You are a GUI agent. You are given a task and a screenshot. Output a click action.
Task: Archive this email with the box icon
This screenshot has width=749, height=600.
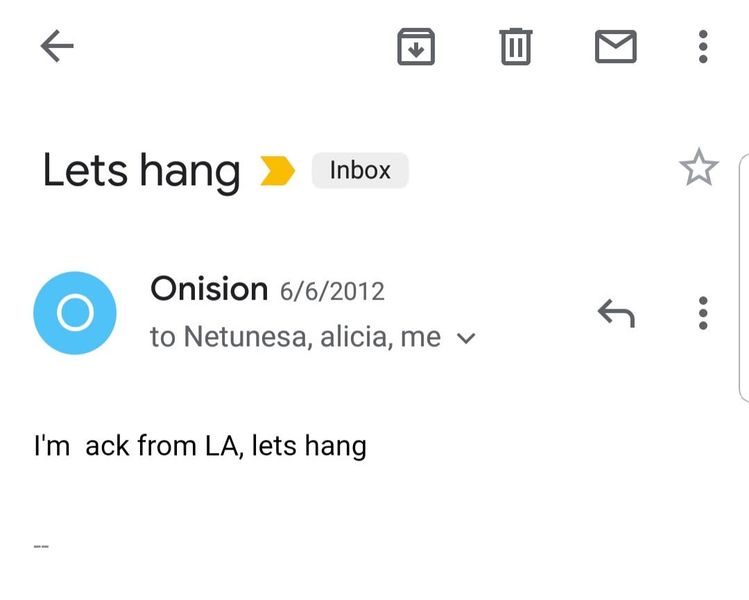click(416, 46)
